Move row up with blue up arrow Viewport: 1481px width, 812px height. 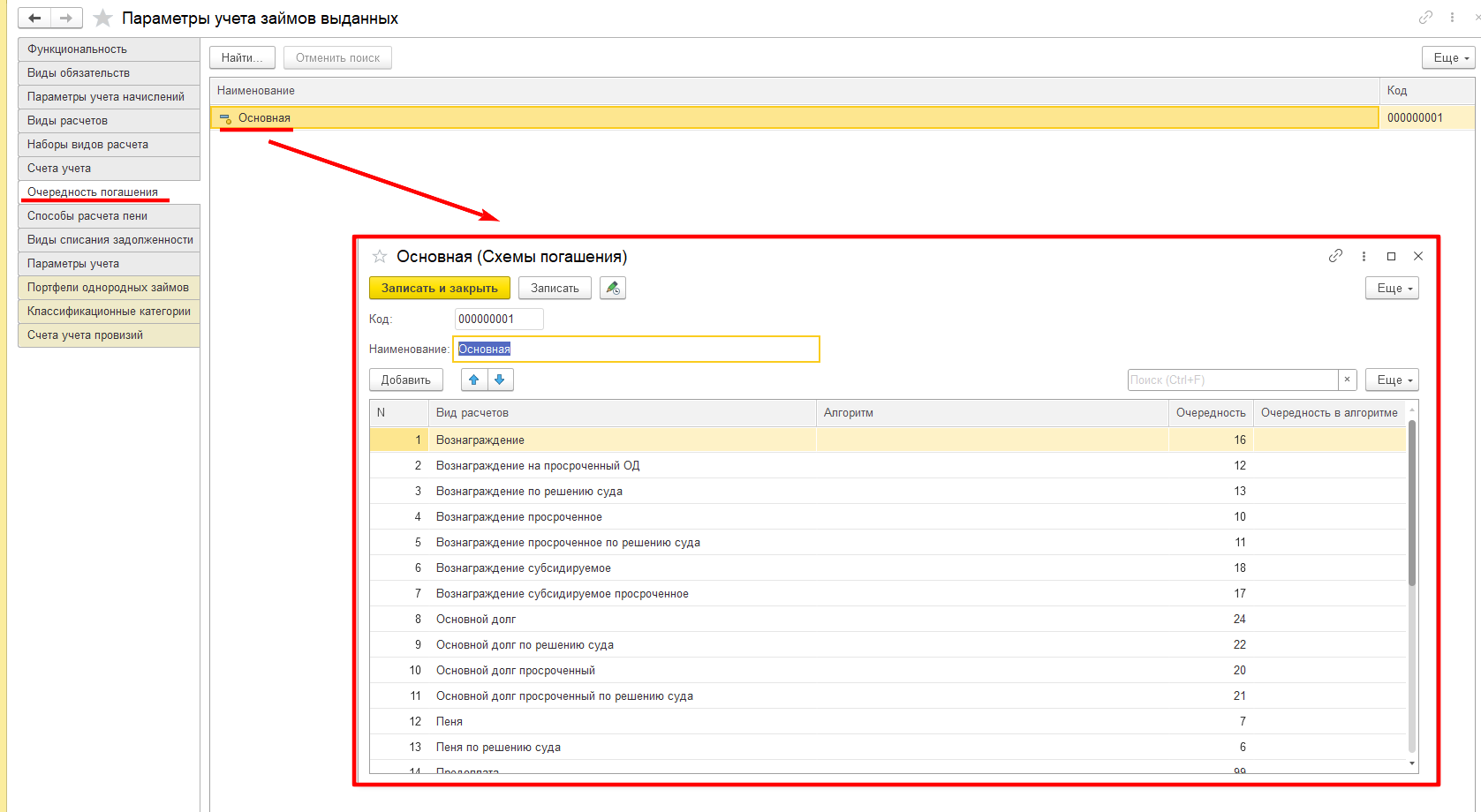[474, 380]
